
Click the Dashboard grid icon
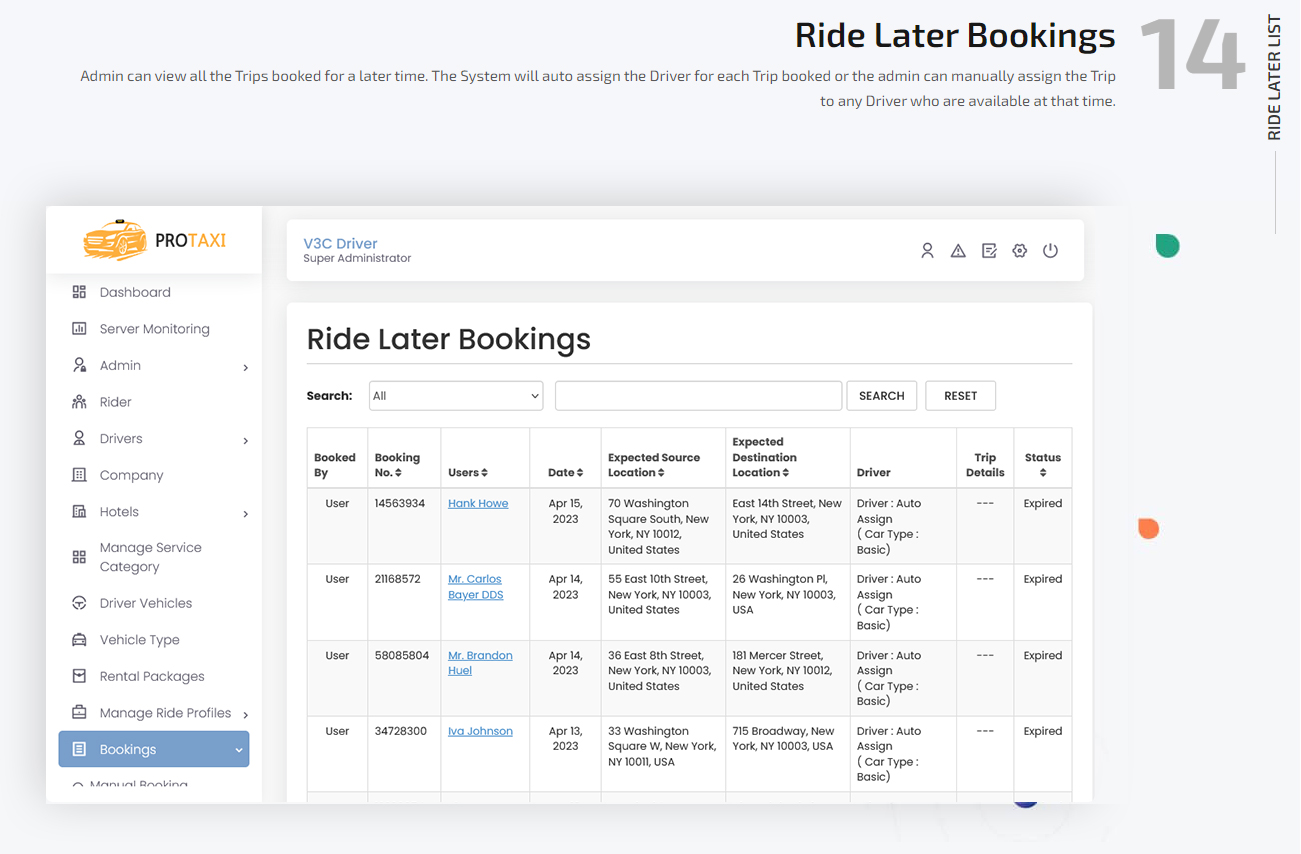click(x=79, y=292)
